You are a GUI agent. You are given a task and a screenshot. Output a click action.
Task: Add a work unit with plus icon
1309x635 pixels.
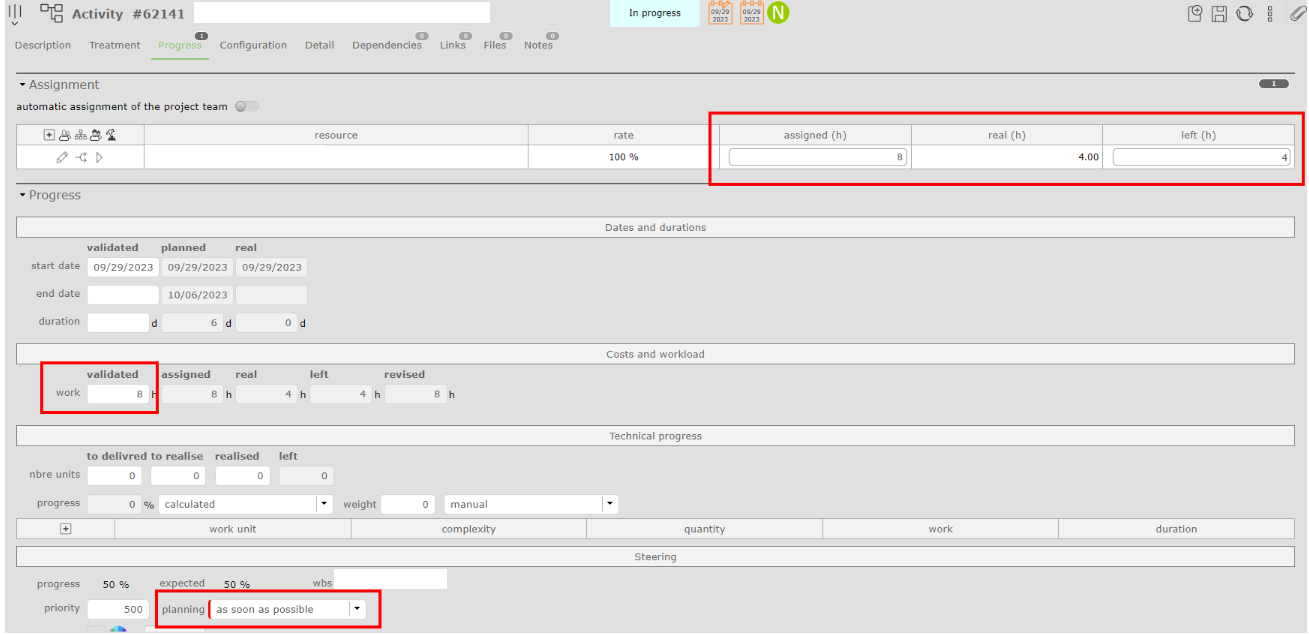point(66,529)
